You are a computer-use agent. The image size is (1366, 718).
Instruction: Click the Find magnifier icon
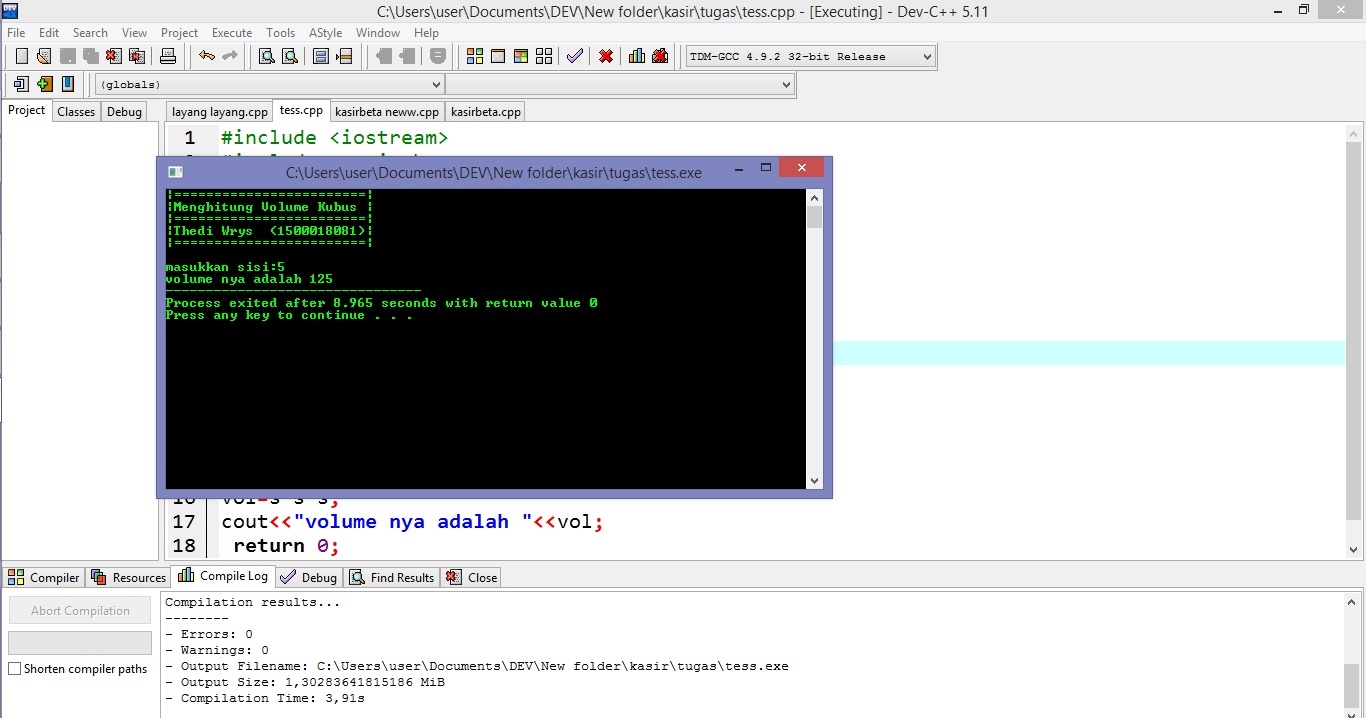point(266,56)
